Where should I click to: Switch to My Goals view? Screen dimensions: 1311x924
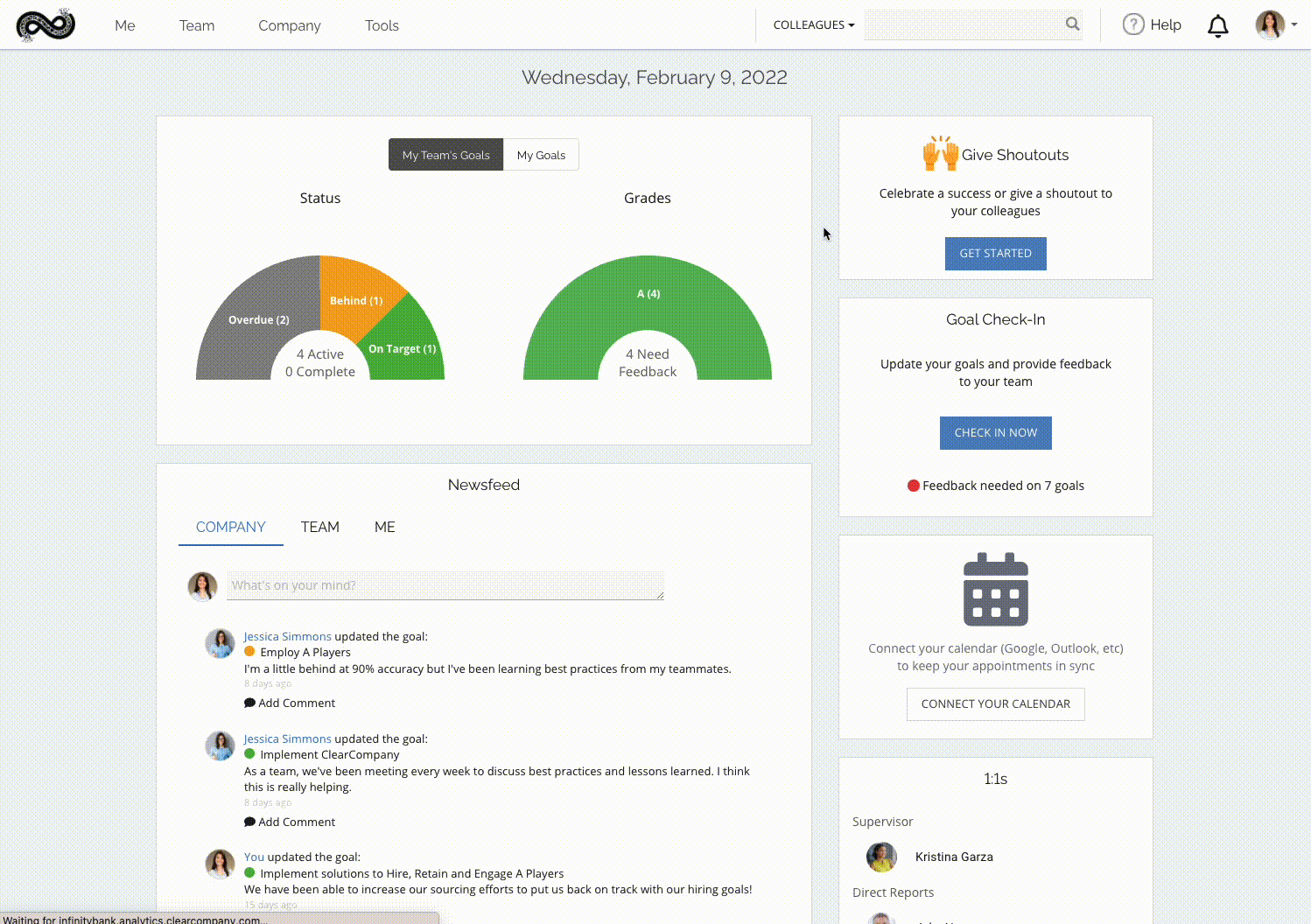coord(541,155)
